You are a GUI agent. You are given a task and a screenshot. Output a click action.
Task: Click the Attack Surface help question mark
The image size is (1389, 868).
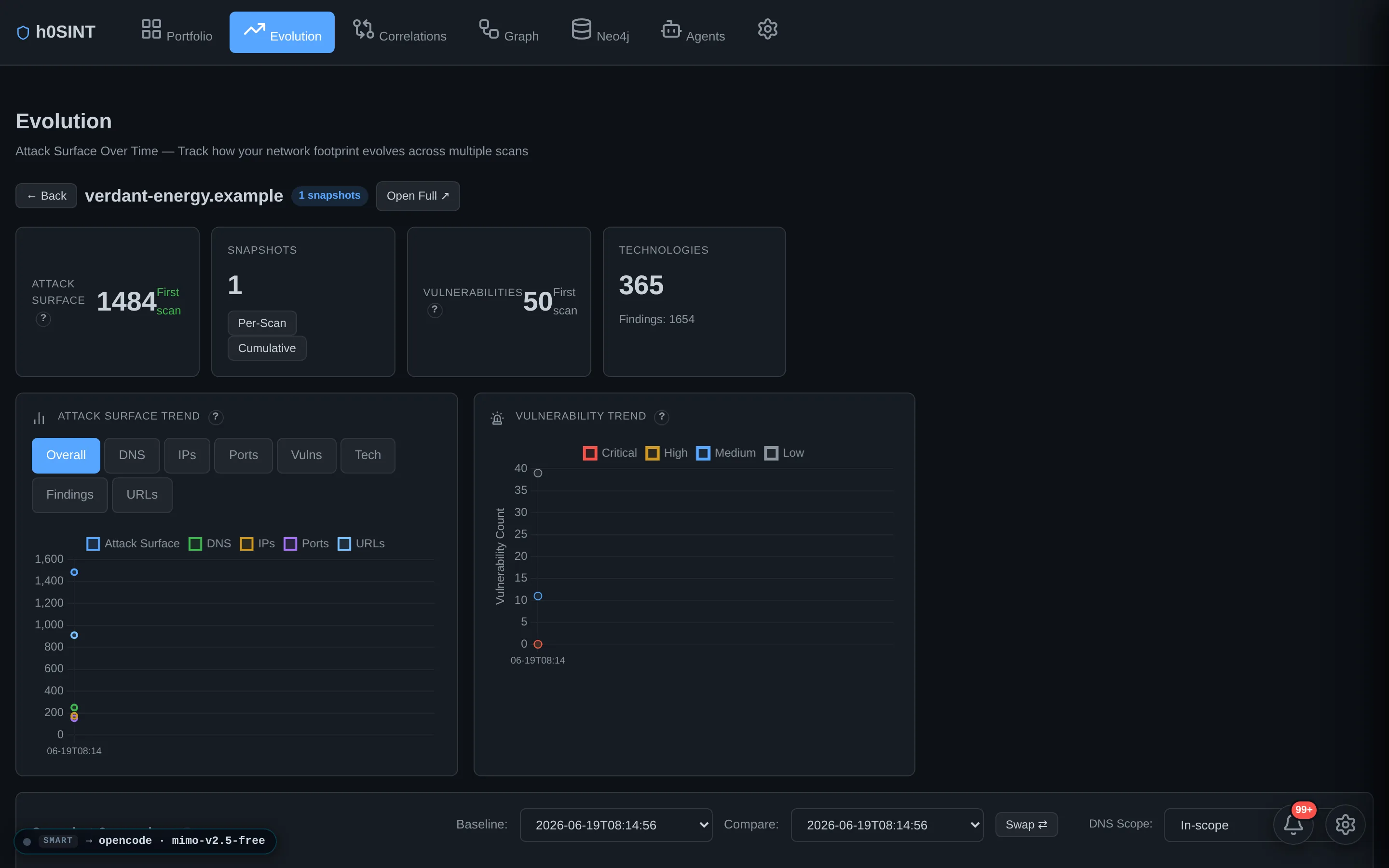43,319
